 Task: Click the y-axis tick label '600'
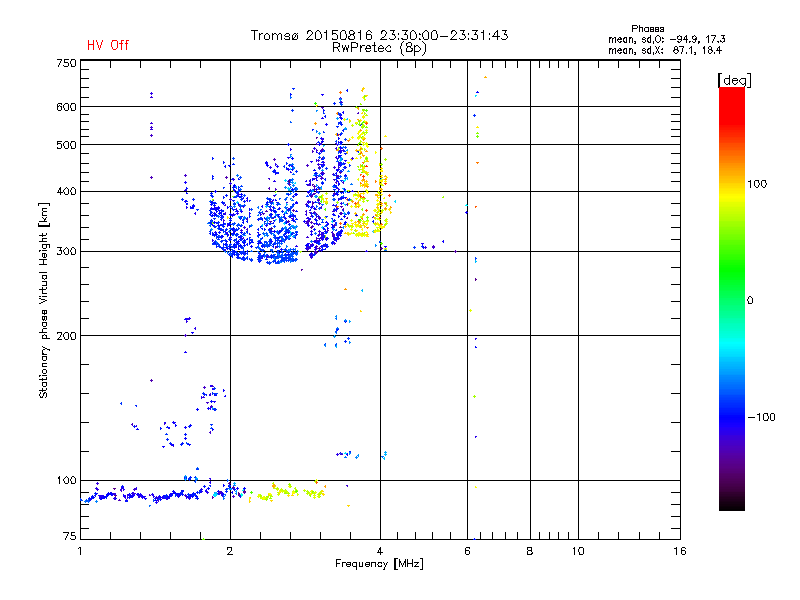point(66,107)
